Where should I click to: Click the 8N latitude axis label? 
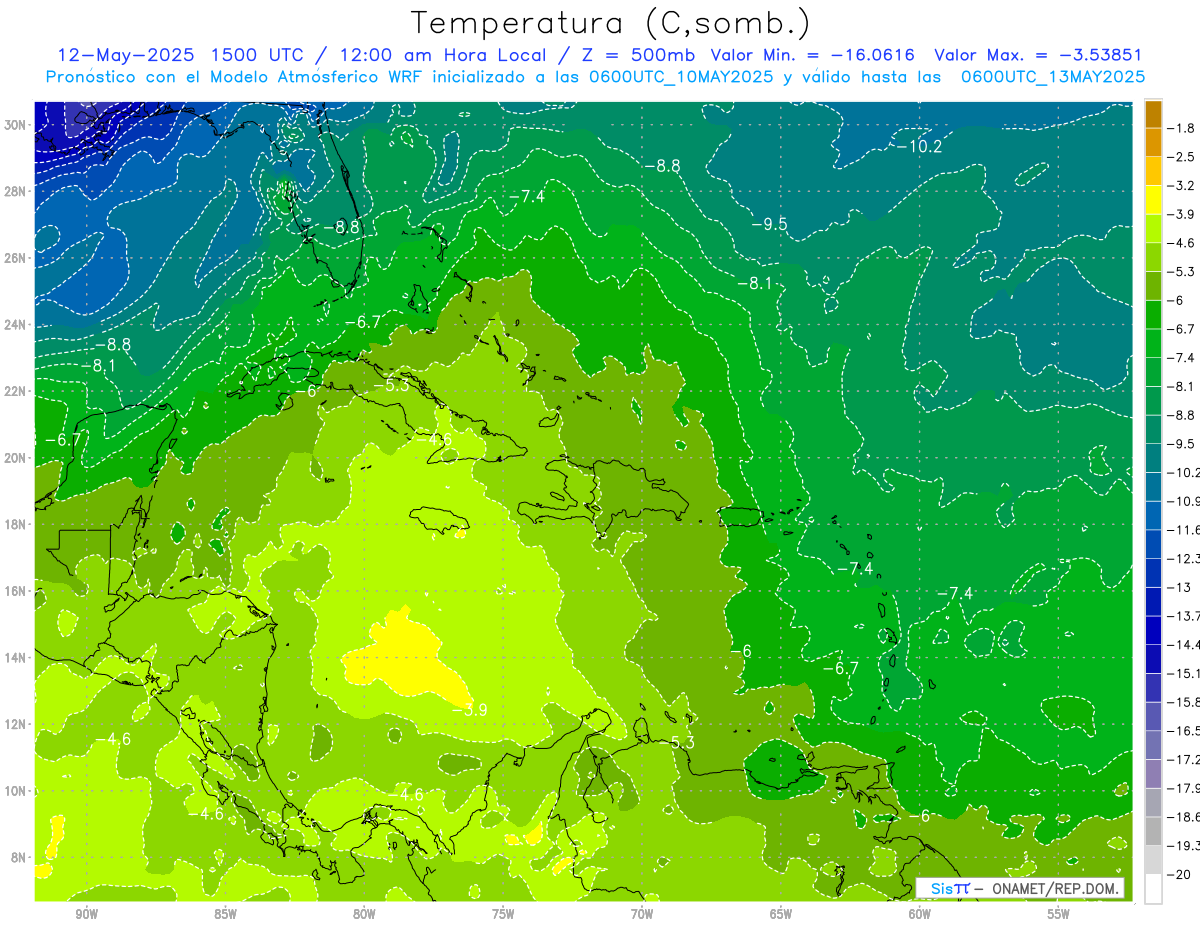pos(16,857)
